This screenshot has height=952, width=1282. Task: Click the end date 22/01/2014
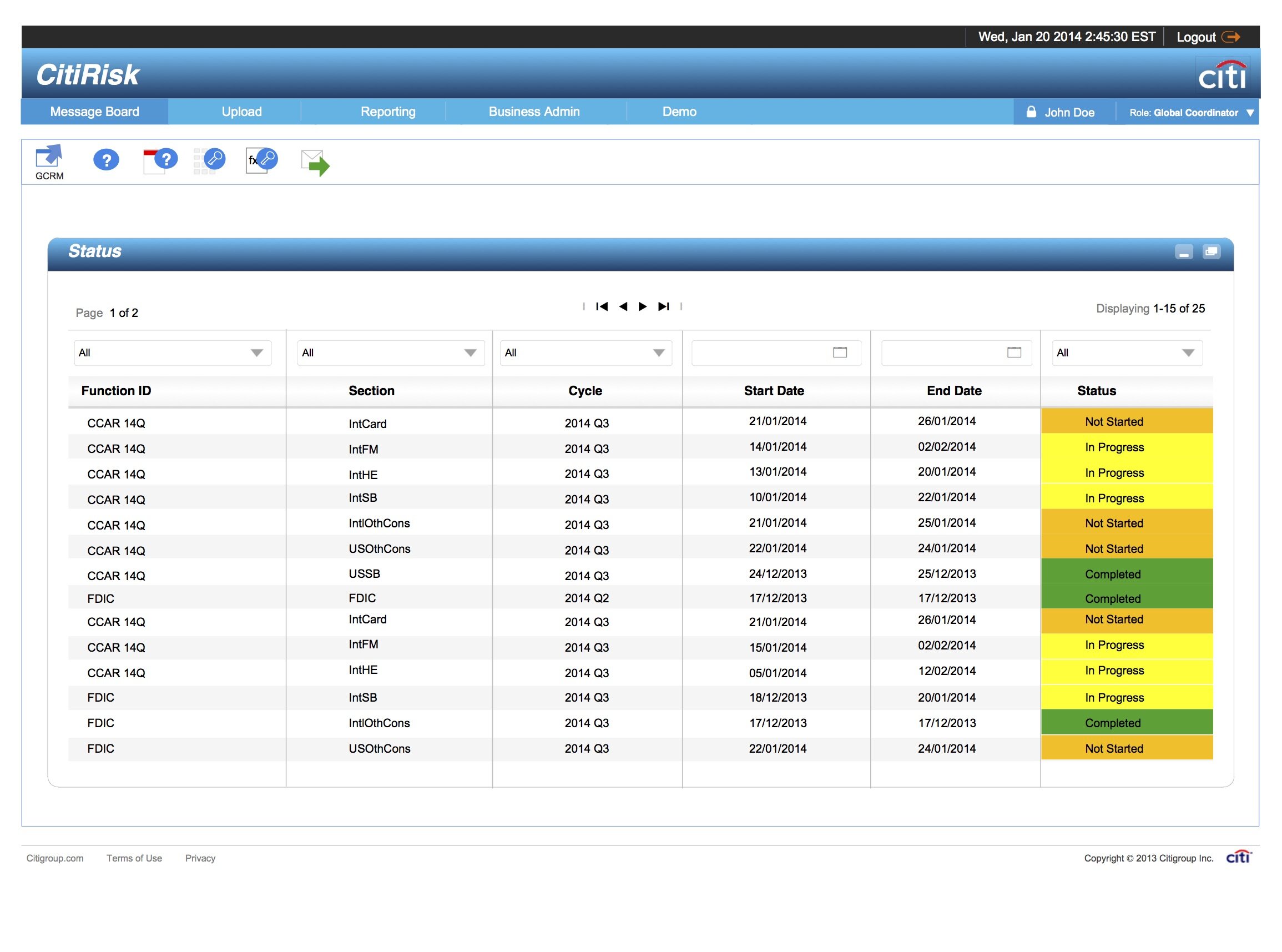pyautogui.click(x=947, y=497)
